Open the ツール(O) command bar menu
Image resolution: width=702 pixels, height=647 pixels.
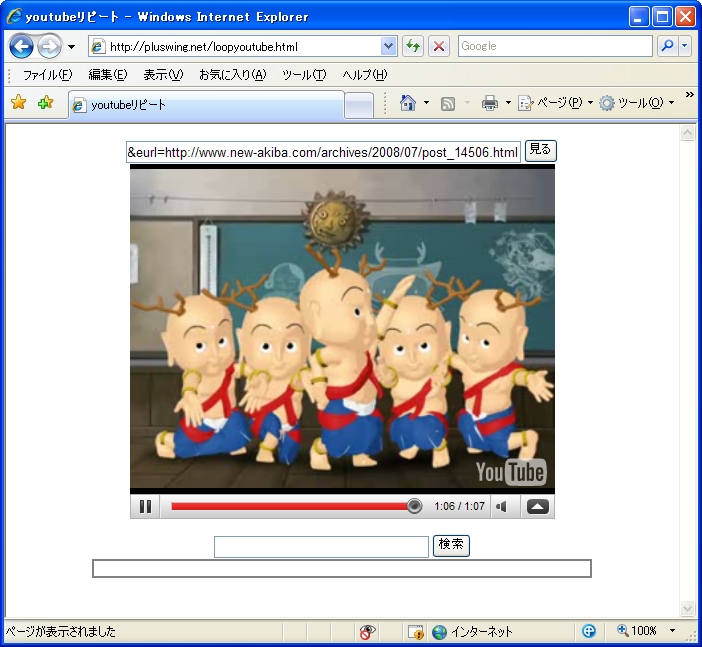coord(636,103)
